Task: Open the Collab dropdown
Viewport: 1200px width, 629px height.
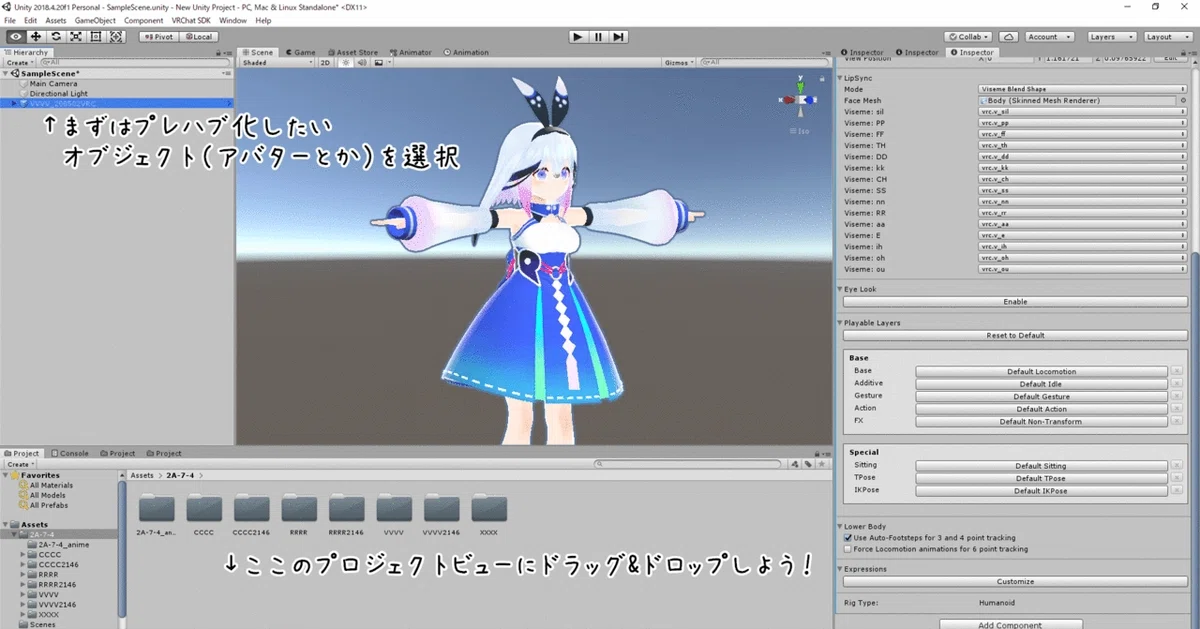Action: tap(970, 37)
